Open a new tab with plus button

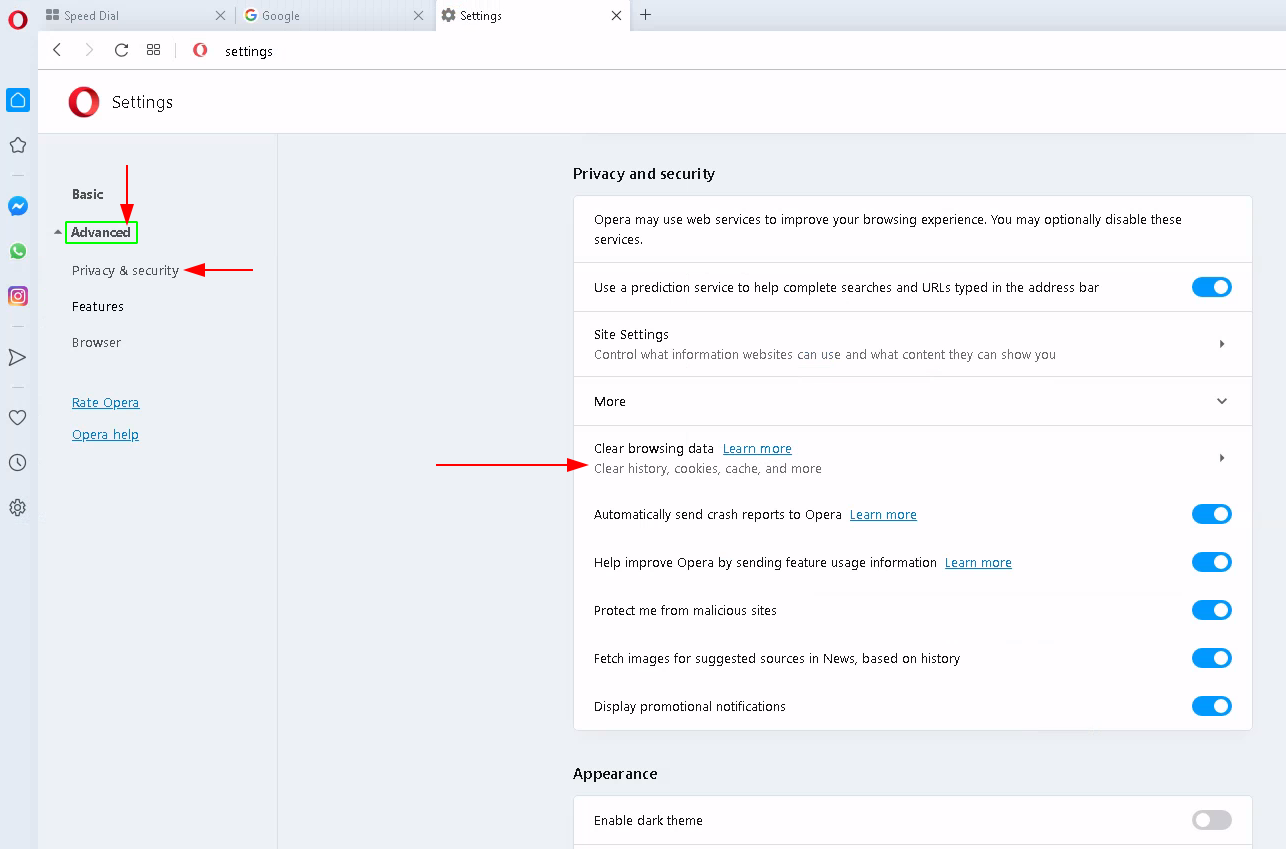click(645, 15)
